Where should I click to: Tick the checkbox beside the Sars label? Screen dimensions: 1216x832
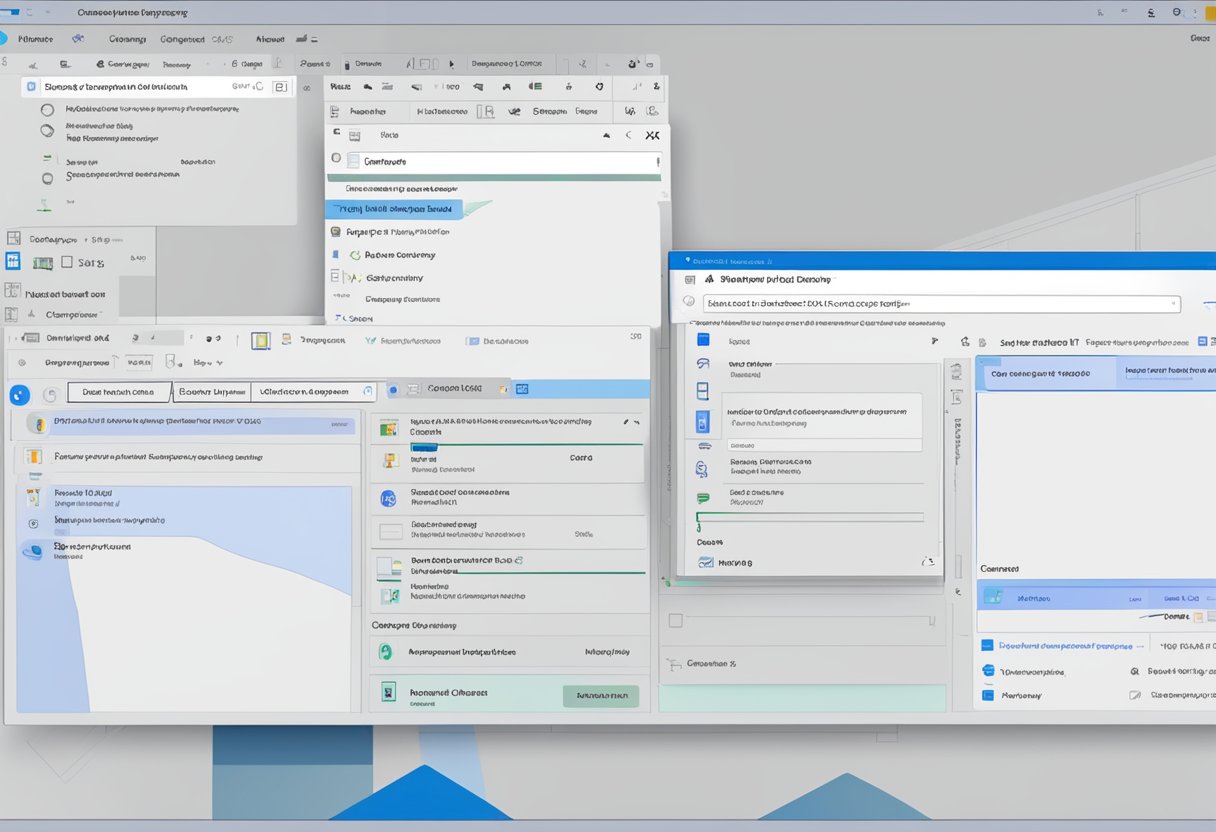[x=67, y=262]
